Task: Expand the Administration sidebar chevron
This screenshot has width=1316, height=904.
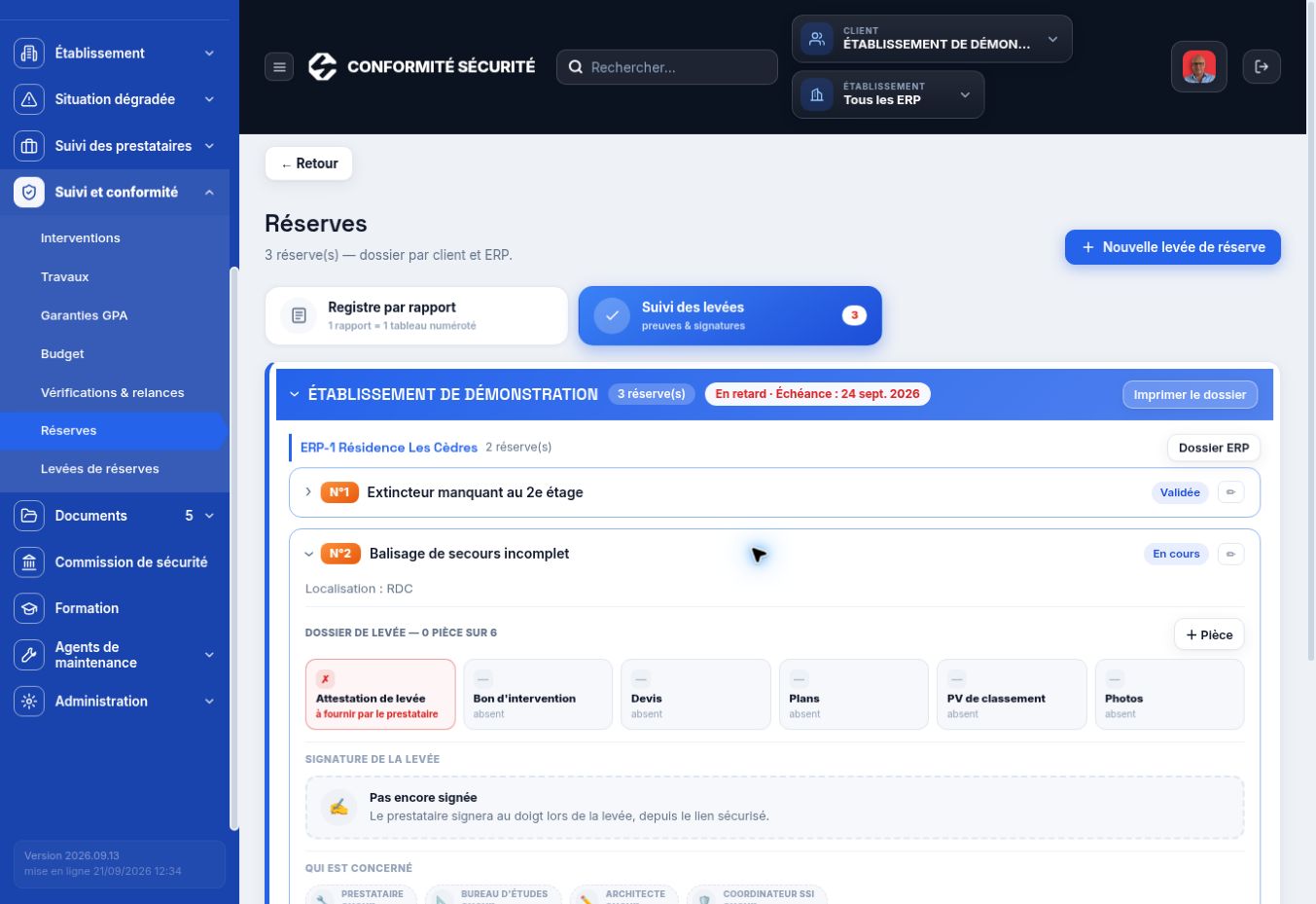Action: pyautogui.click(x=209, y=702)
